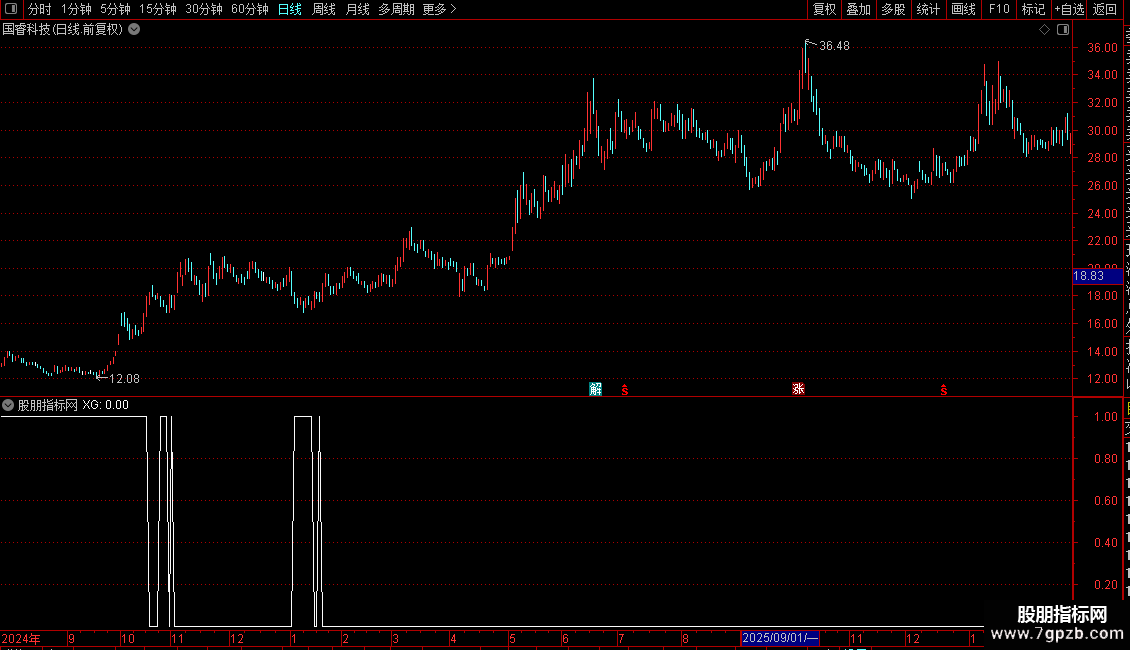Switch to 周线 weekly chart

[x=324, y=9]
